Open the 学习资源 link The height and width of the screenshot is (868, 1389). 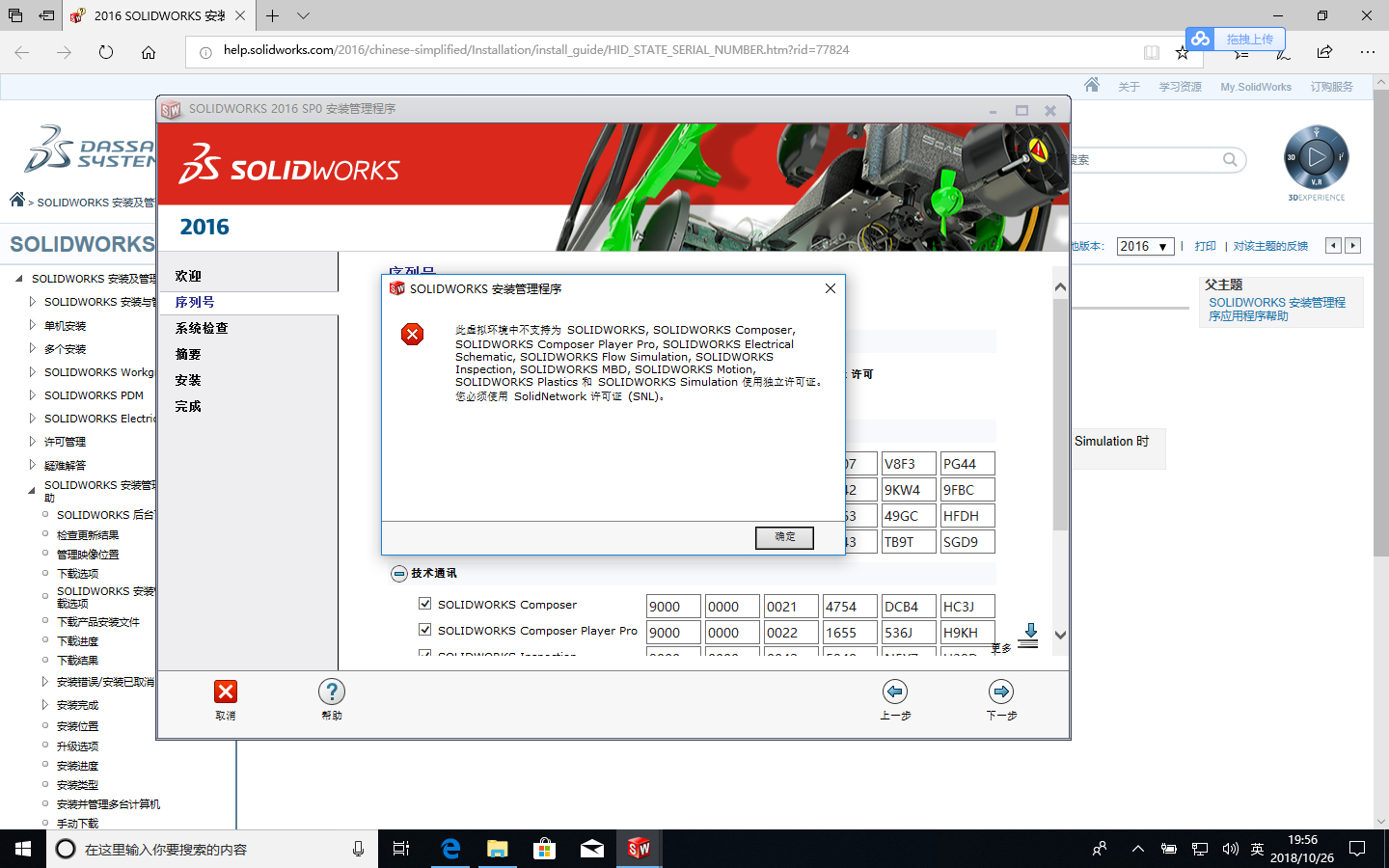click(x=1181, y=87)
